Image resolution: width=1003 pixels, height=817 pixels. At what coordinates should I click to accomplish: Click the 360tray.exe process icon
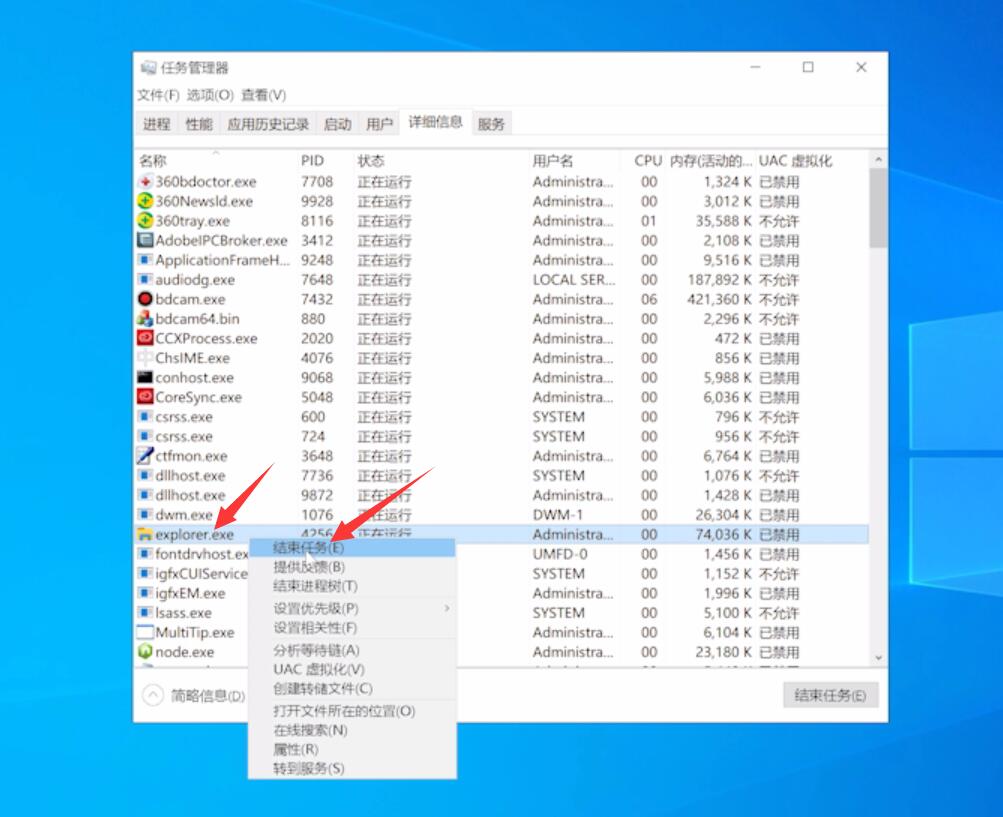pyautogui.click(x=145, y=221)
